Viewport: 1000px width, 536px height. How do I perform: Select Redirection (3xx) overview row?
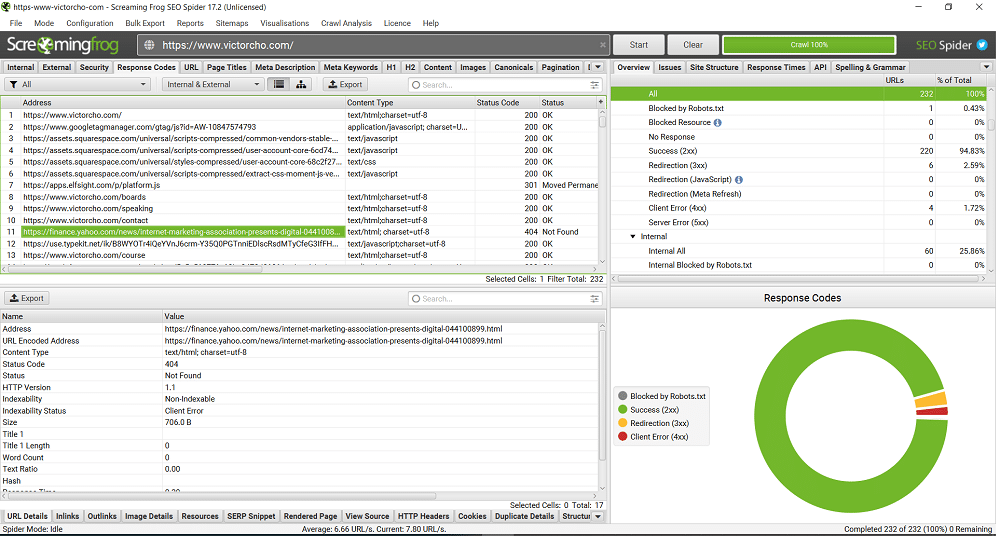(x=798, y=165)
